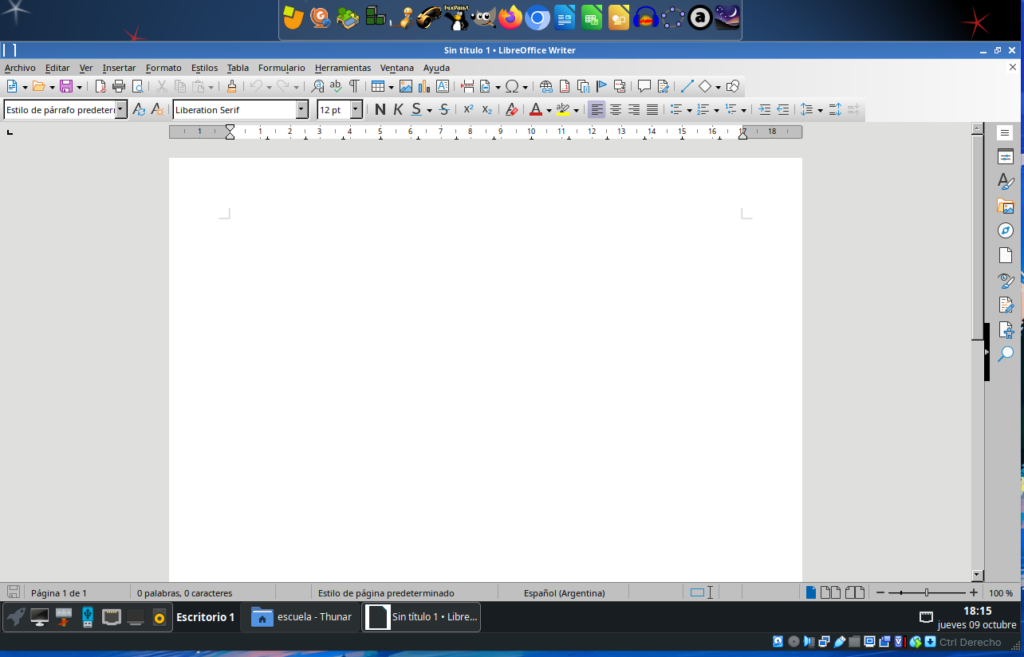The image size is (1024, 657).
Task: Toggle bold (N) formatting
Action: click(380, 110)
